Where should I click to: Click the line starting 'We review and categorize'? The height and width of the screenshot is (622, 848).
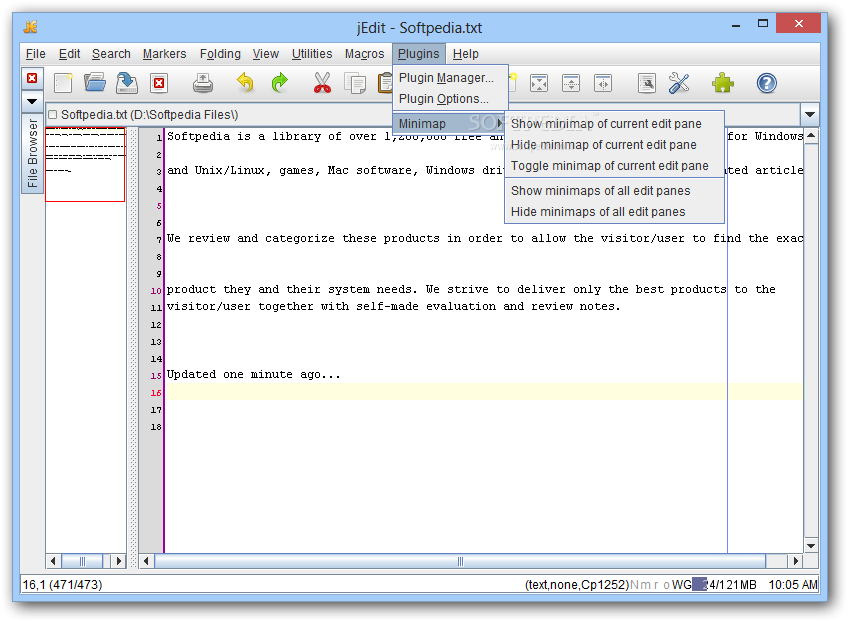pyautogui.click(x=484, y=239)
